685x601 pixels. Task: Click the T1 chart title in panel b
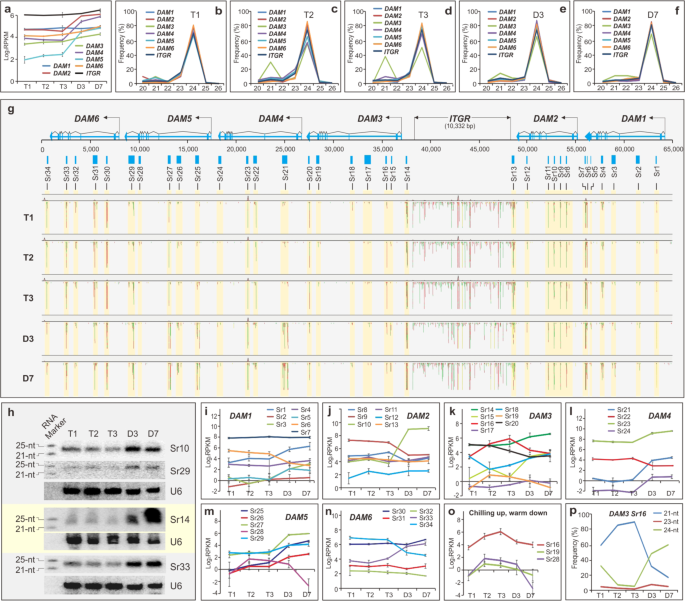tap(195, 15)
